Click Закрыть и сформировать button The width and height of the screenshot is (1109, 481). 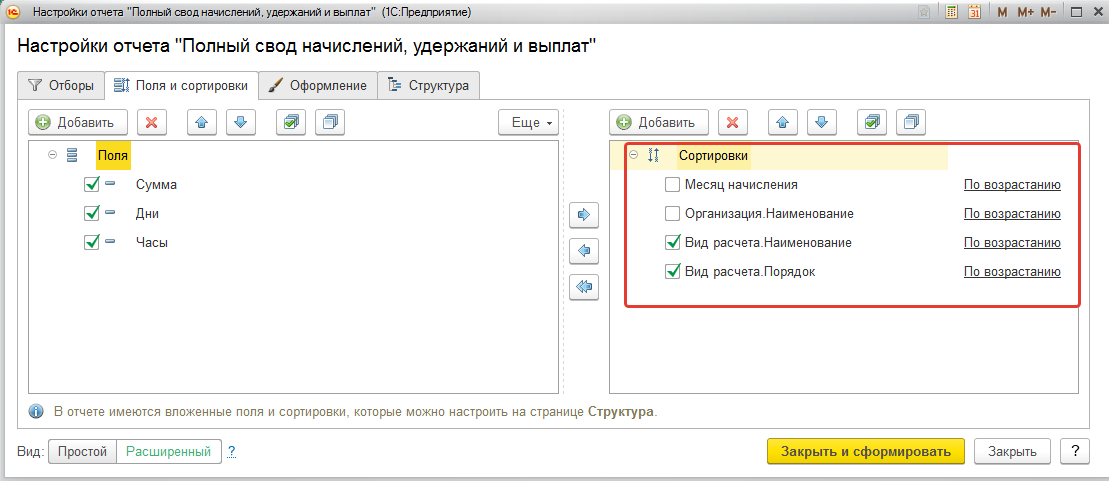coord(866,451)
